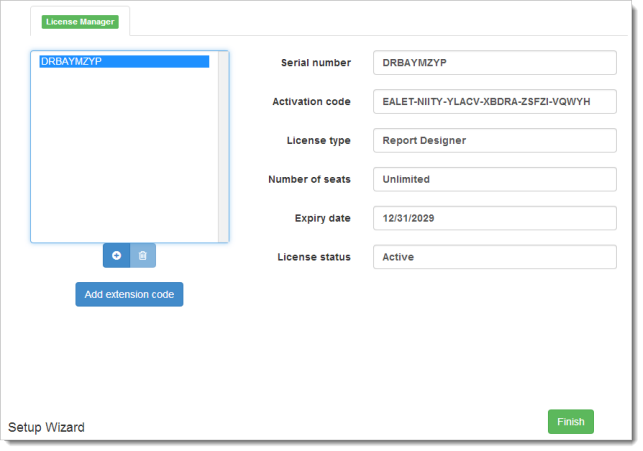Focus the Serial number input field
The height and width of the screenshot is (451, 643).
[x=494, y=63]
